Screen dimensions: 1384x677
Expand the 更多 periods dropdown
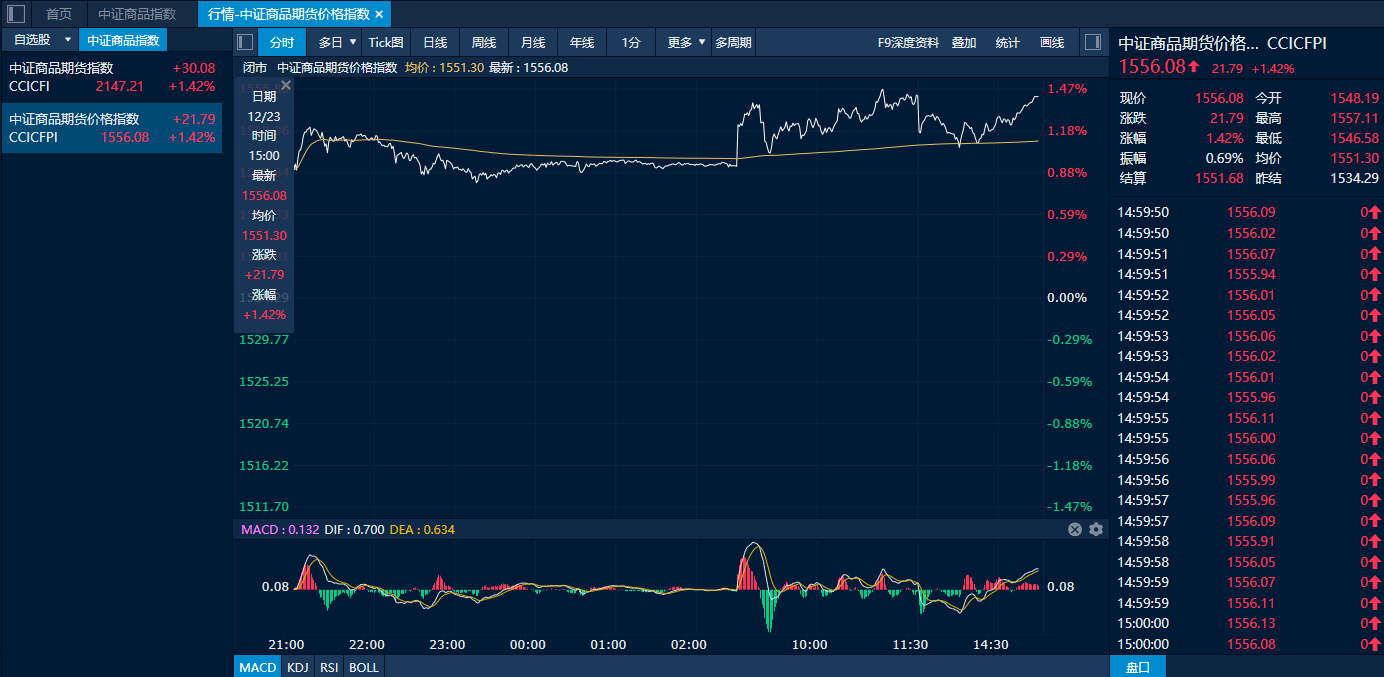click(702, 42)
